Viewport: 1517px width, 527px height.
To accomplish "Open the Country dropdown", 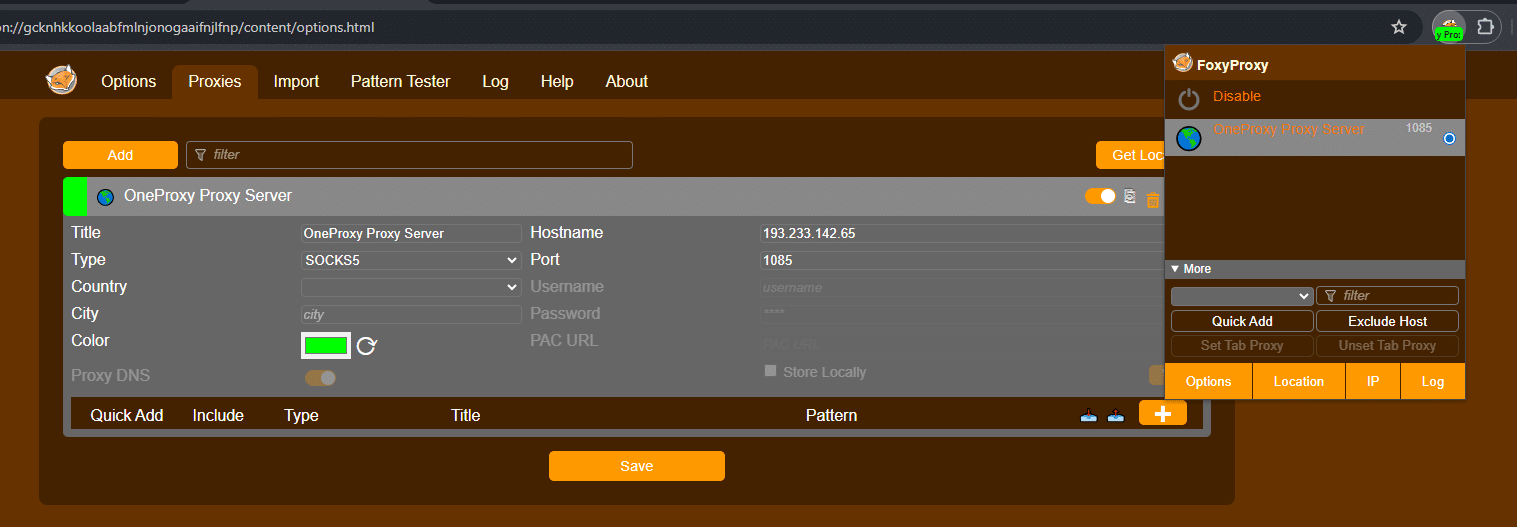I will pyautogui.click(x=411, y=287).
